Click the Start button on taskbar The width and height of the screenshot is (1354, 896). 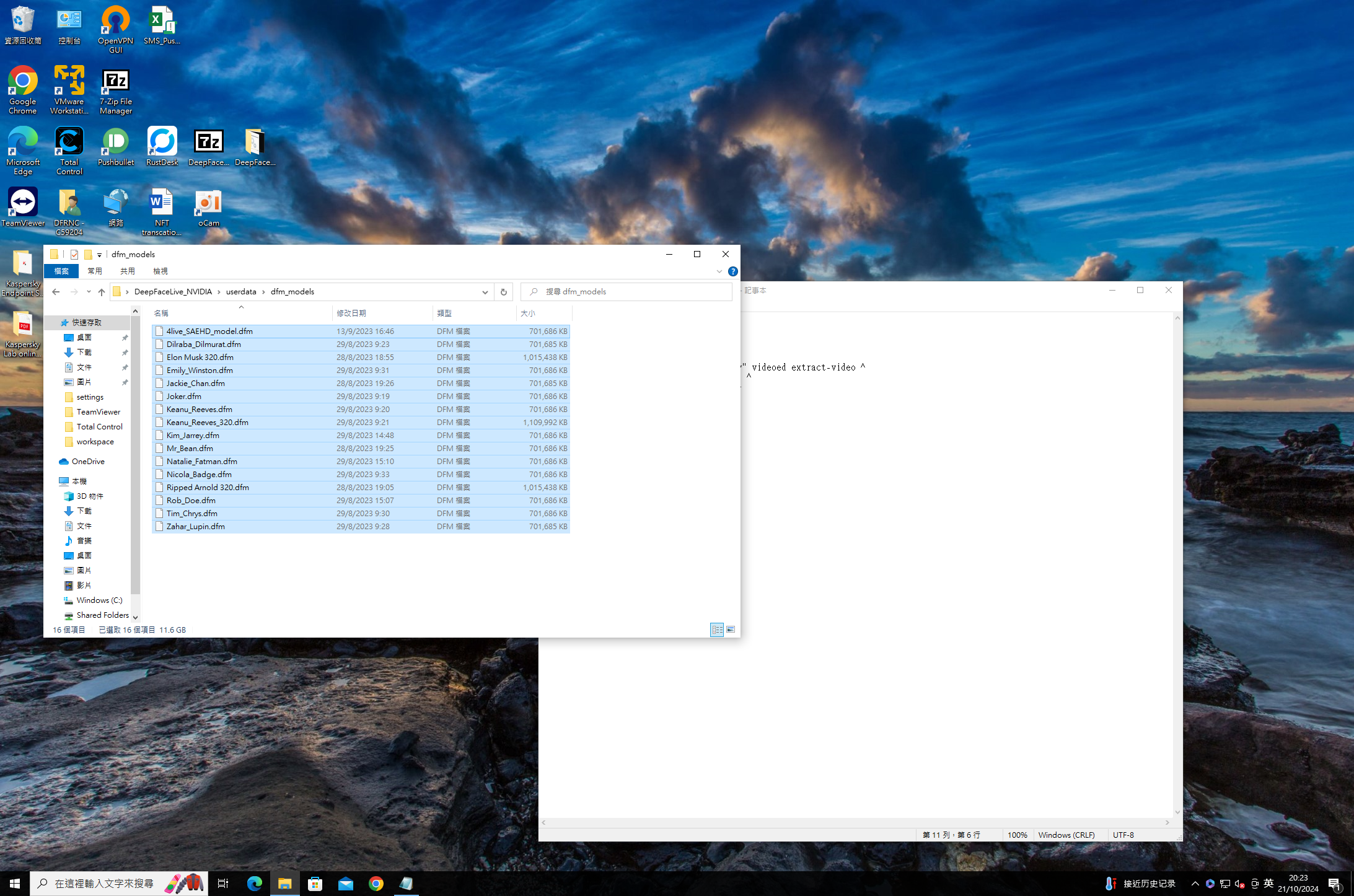pyautogui.click(x=15, y=884)
